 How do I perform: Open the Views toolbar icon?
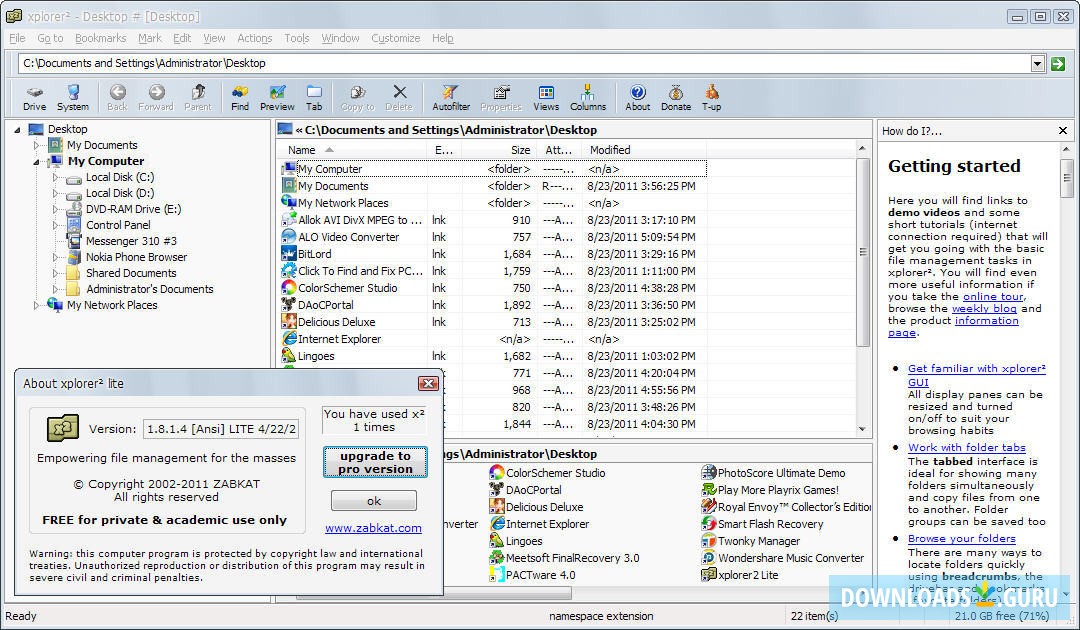tap(546, 97)
